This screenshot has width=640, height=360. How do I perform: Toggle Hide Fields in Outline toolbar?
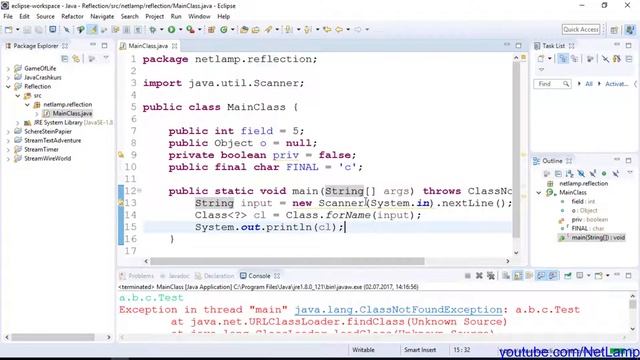point(581,174)
